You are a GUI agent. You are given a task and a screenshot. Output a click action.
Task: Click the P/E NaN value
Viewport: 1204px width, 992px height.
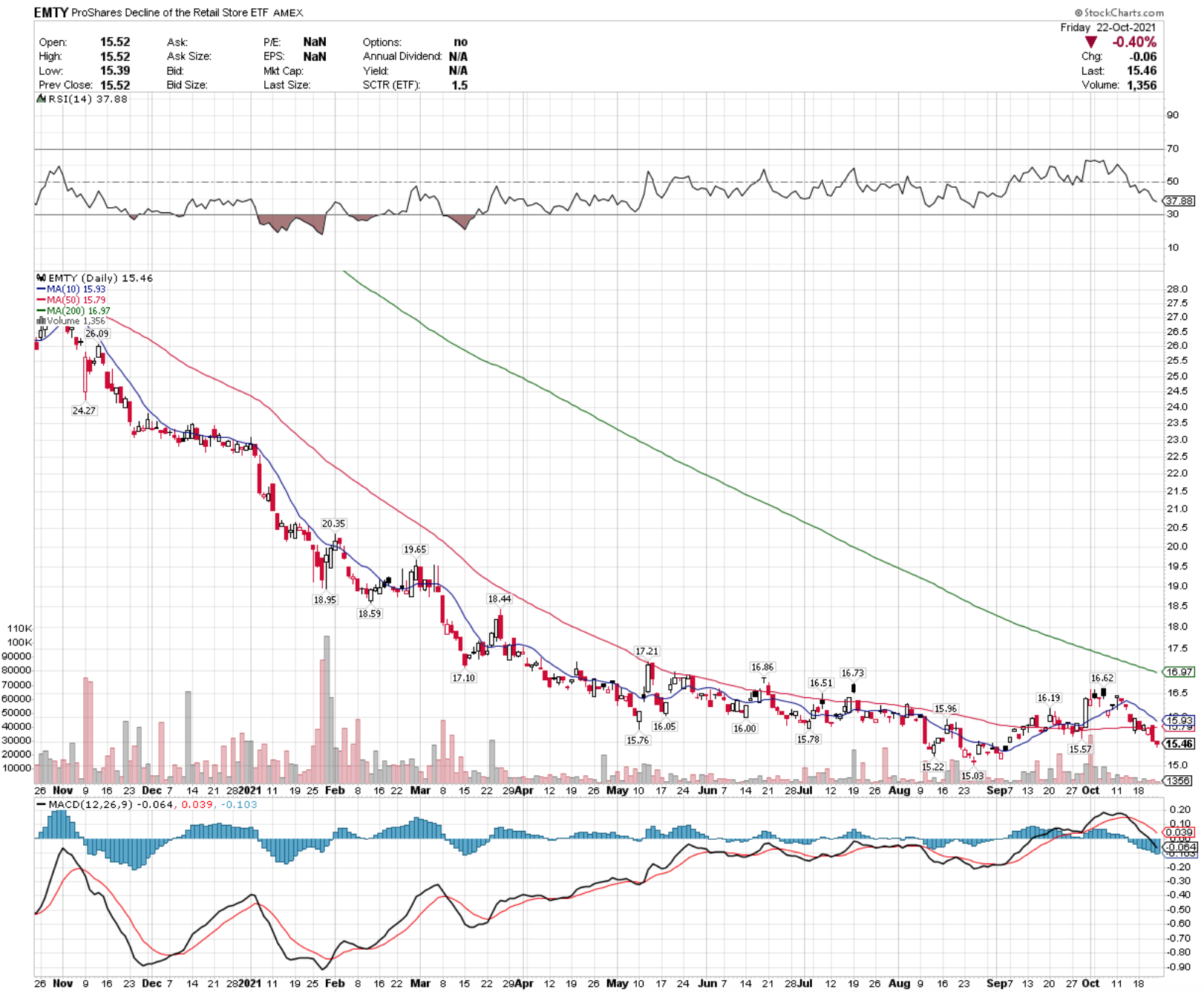(x=315, y=42)
